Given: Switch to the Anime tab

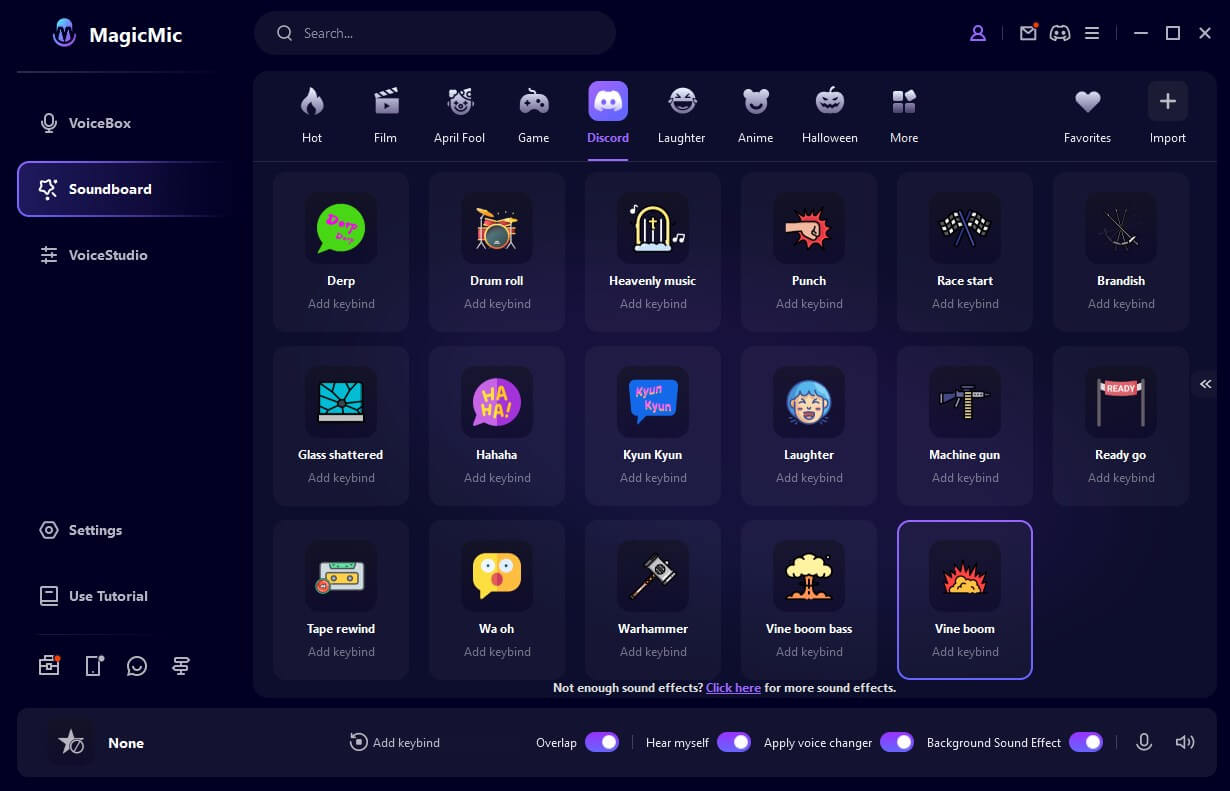Looking at the screenshot, I should pyautogui.click(x=755, y=113).
